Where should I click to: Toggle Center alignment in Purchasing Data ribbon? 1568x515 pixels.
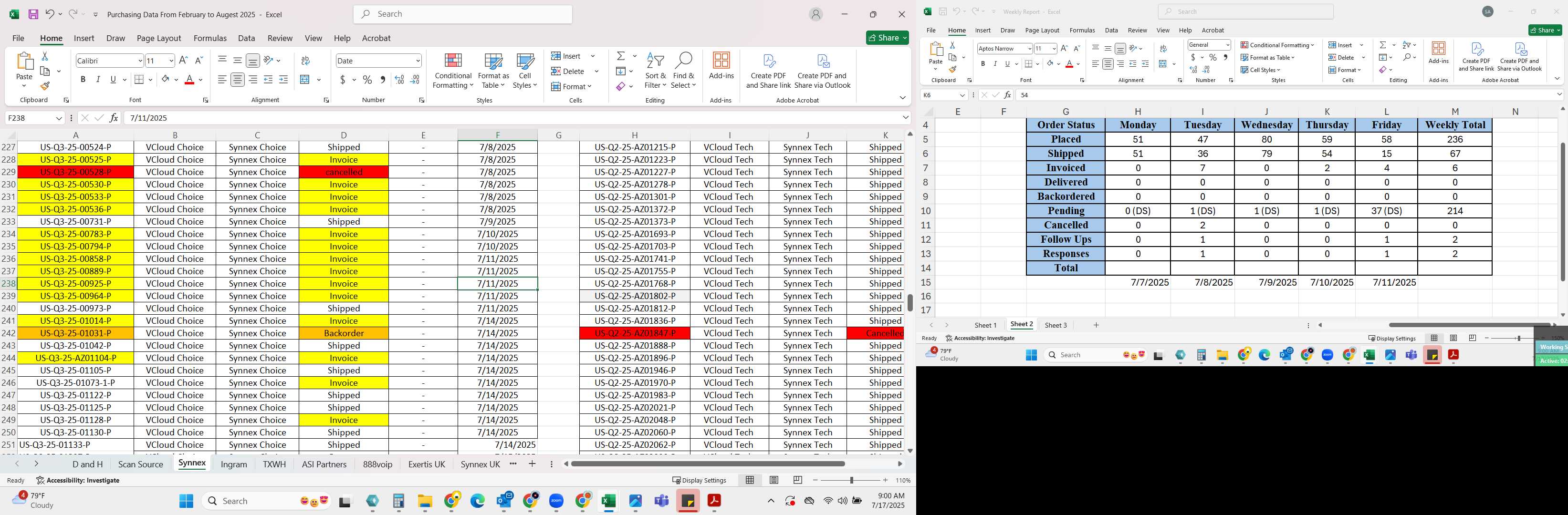coord(237,80)
